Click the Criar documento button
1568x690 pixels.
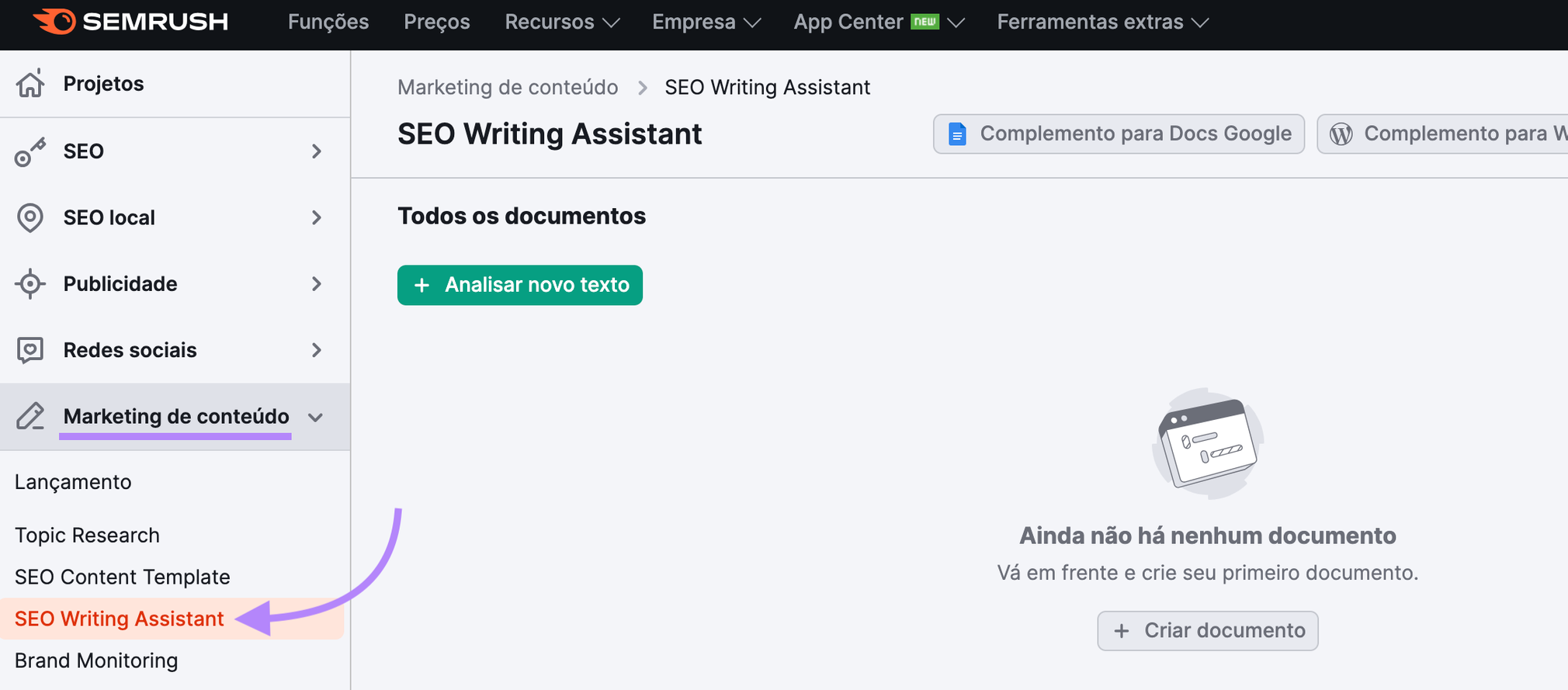(x=1208, y=631)
